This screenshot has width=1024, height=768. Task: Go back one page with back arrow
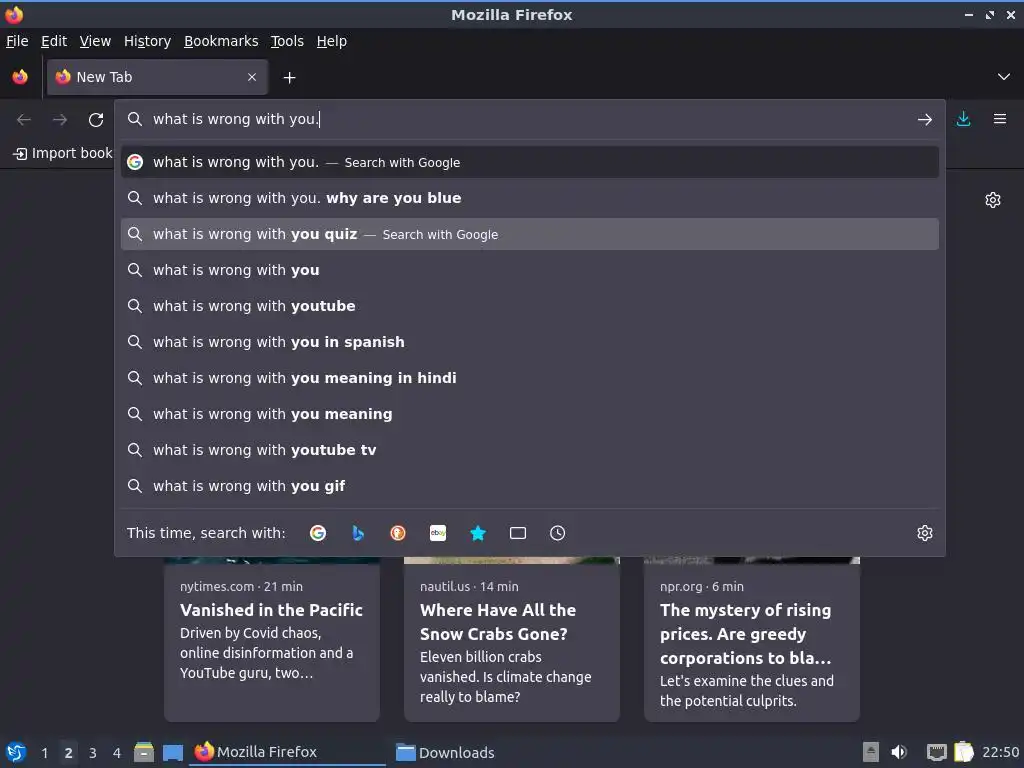24,120
